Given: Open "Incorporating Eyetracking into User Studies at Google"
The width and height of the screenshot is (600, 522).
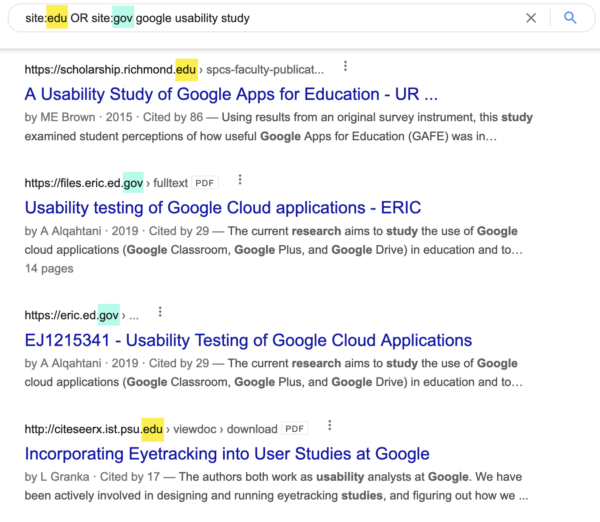Looking at the screenshot, I should (227, 454).
